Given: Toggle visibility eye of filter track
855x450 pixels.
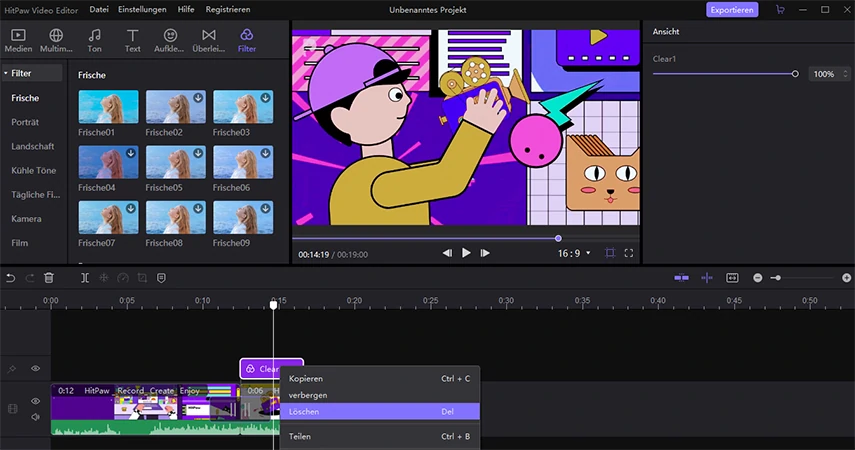Looking at the screenshot, I should (x=35, y=369).
